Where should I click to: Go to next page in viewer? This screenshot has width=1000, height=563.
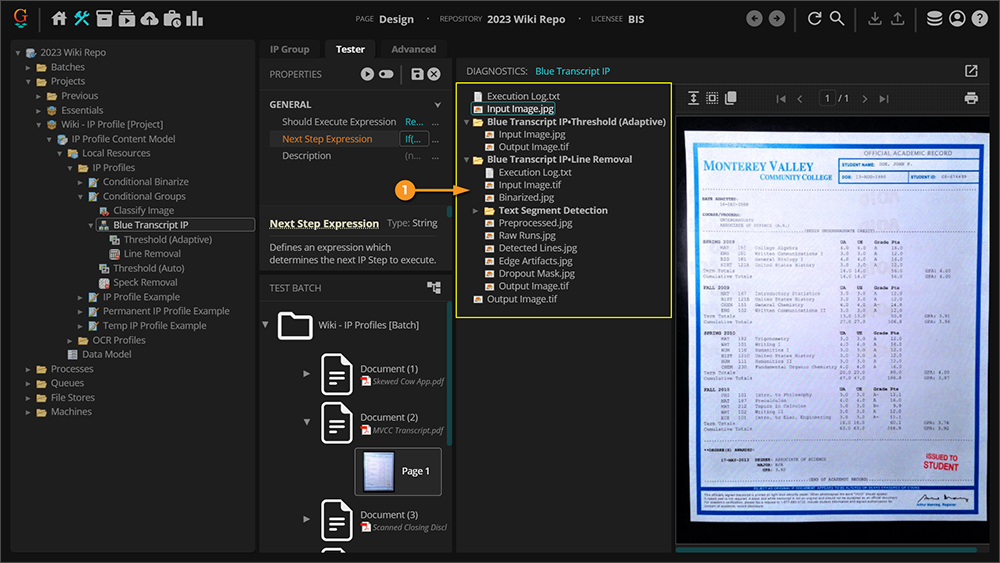tap(865, 98)
